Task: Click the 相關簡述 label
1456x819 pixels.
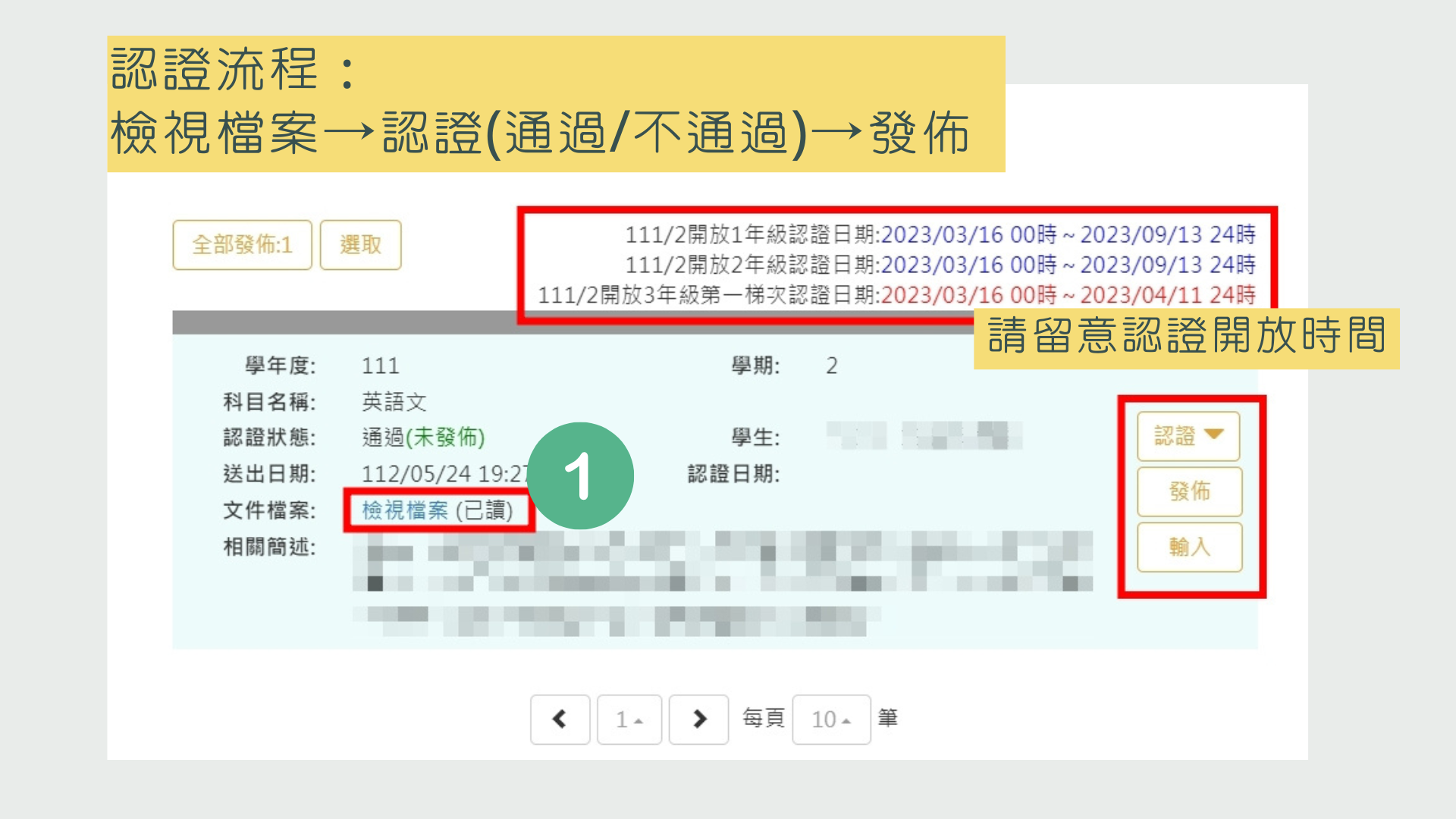Action: (269, 547)
